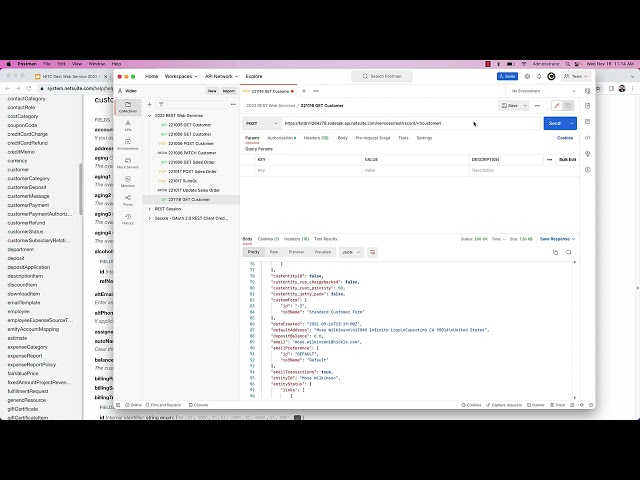Open the tab bar three-dot overflow menu
This screenshot has height=480, width=640.
pos(316,91)
